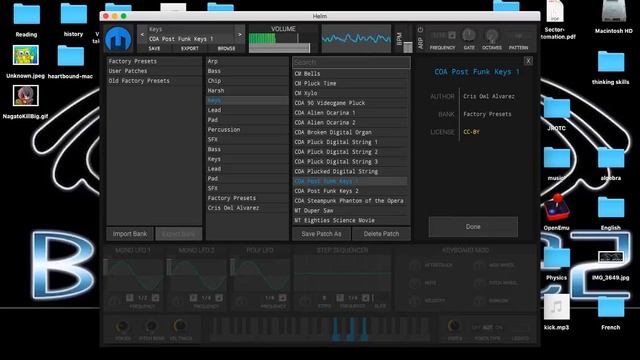Load CDA Pluck Digital String 1
The width and height of the screenshot is (640, 360).
point(351,142)
